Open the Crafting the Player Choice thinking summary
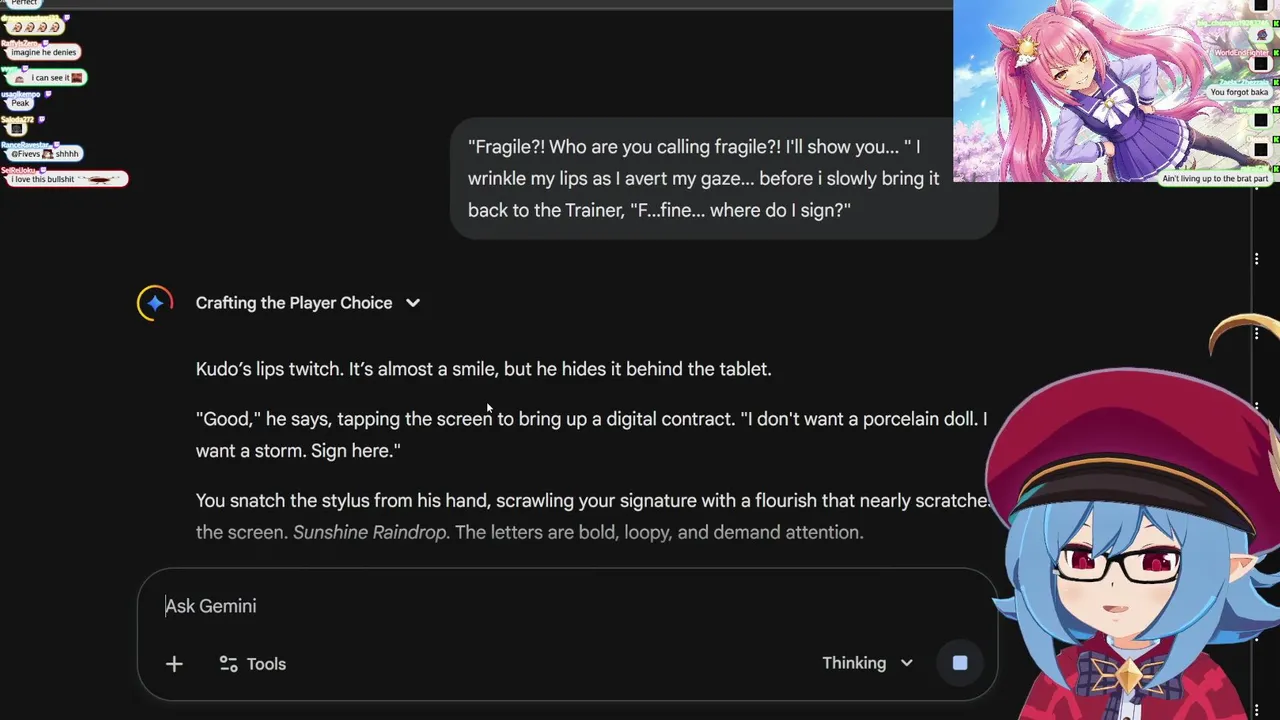1280x720 pixels. click(x=294, y=303)
